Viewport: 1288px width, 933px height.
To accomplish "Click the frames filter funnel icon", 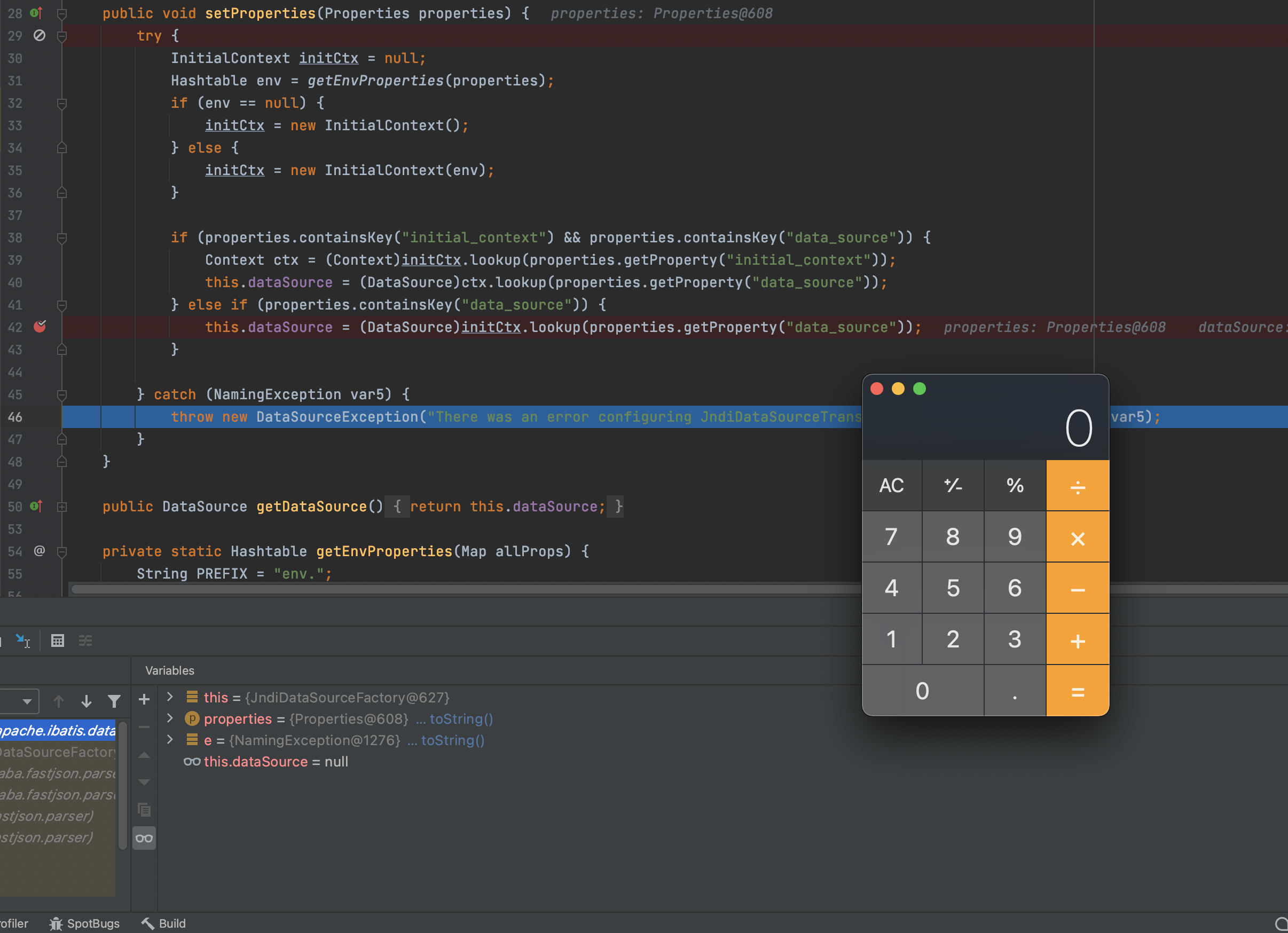I will point(114,701).
